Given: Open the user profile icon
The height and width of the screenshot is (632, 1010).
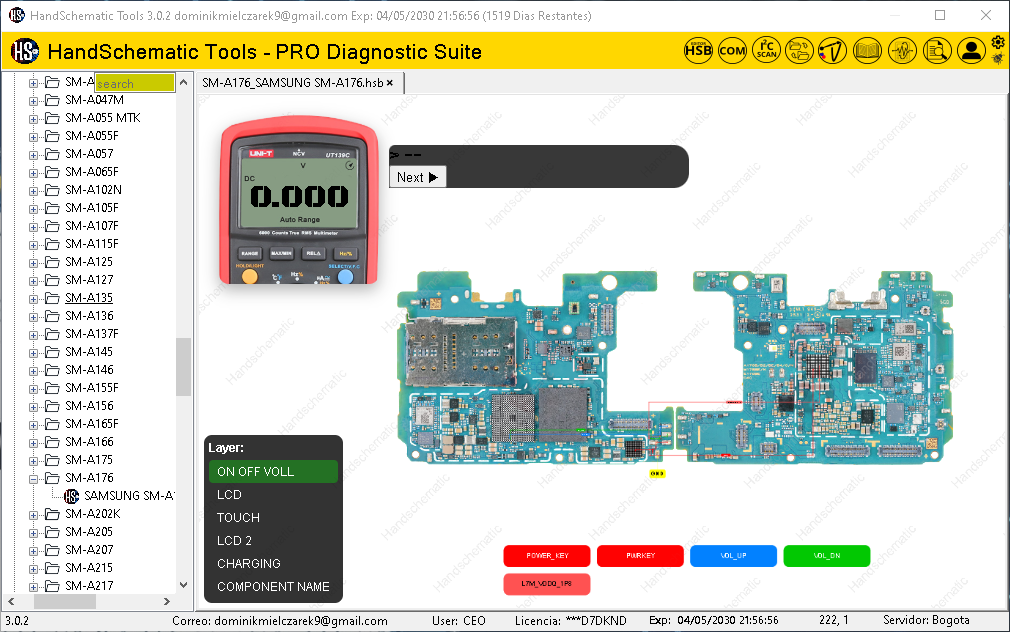Looking at the screenshot, I should click(971, 50).
